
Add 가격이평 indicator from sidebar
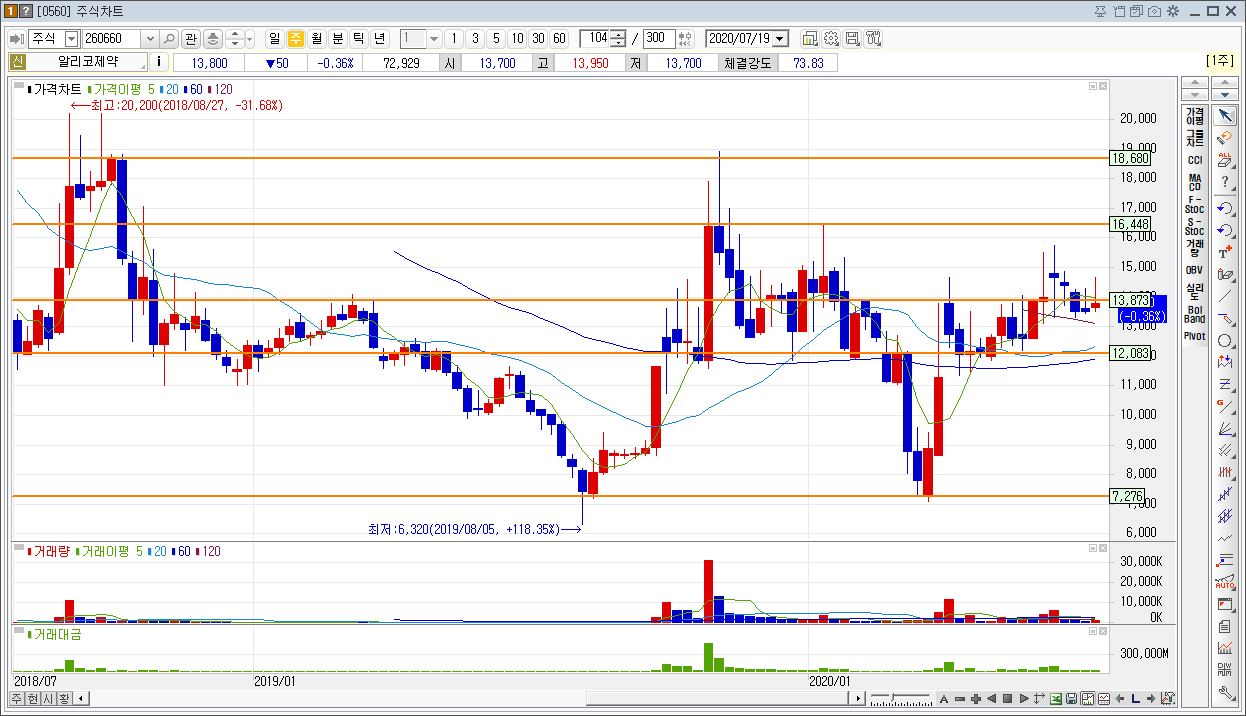[1194, 115]
